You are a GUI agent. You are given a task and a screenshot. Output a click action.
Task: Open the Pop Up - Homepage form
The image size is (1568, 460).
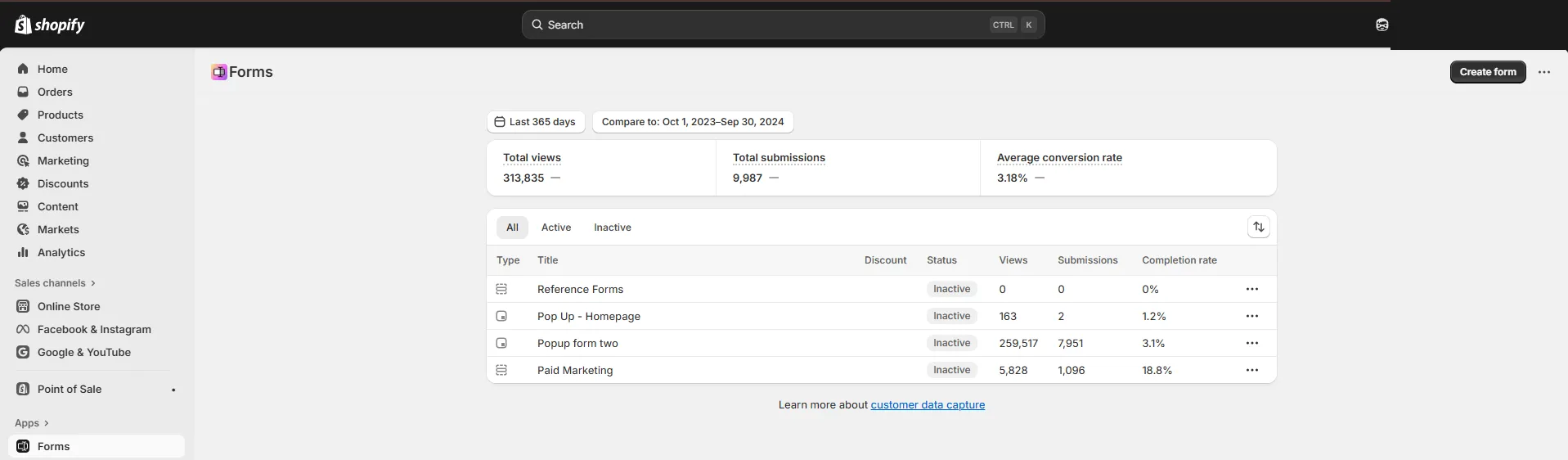click(x=589, y=316)
